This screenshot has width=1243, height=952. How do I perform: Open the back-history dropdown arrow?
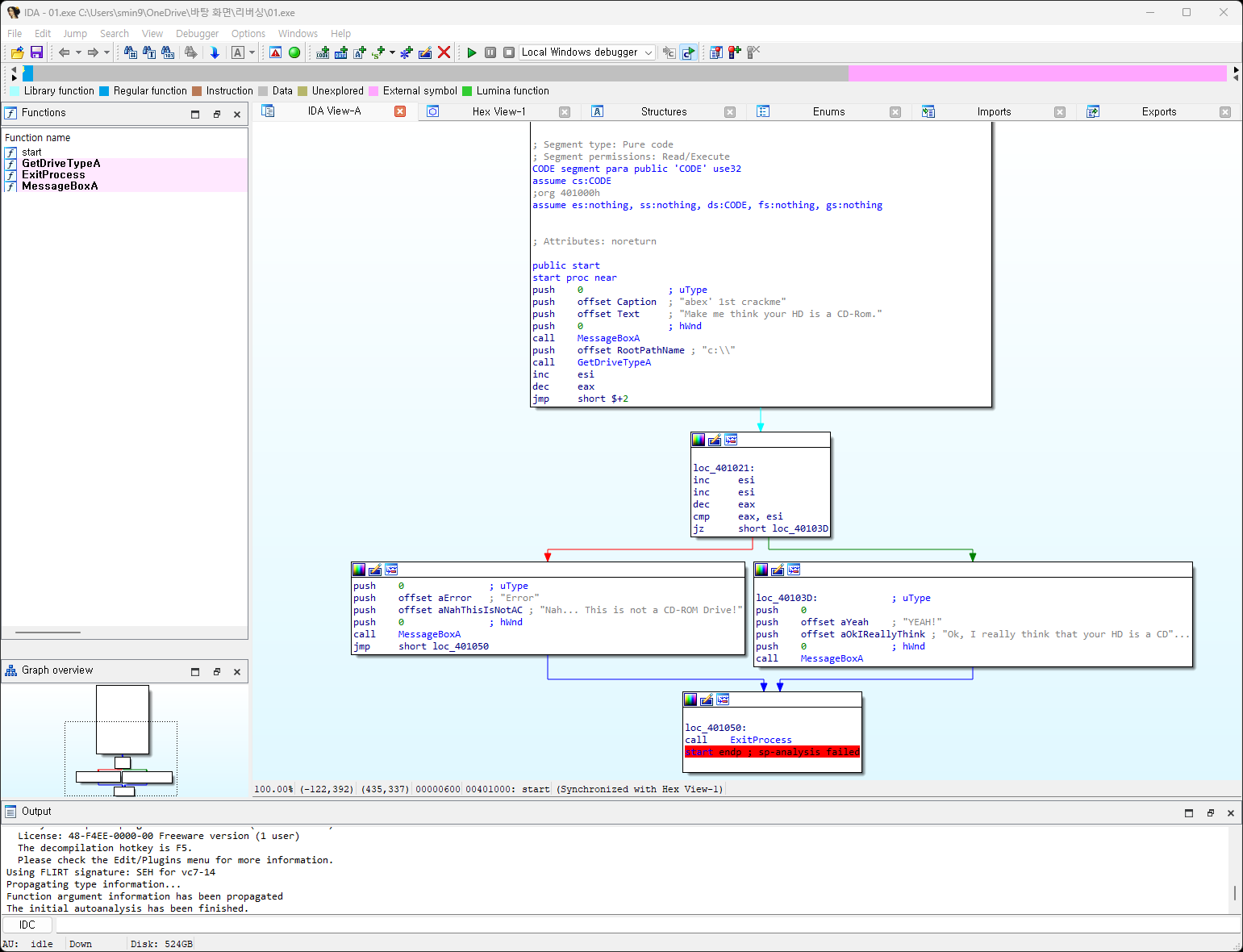point(78,52)
